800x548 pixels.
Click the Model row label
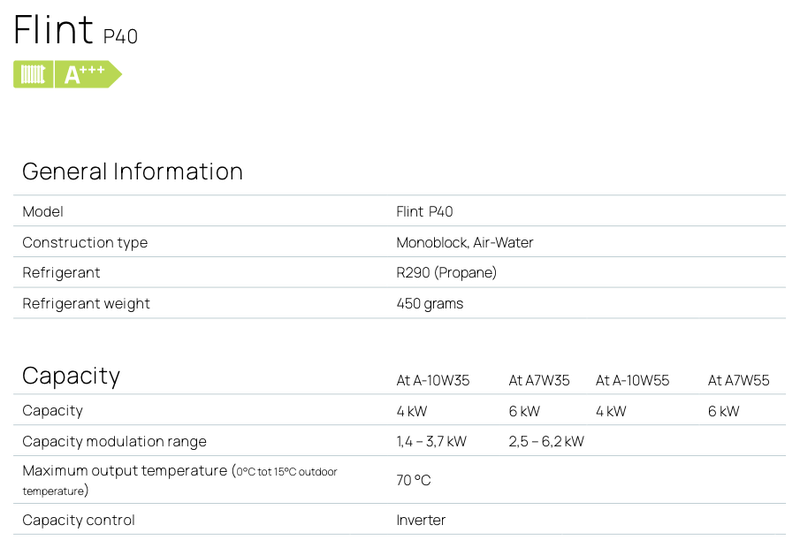click(x=43, y=212)
